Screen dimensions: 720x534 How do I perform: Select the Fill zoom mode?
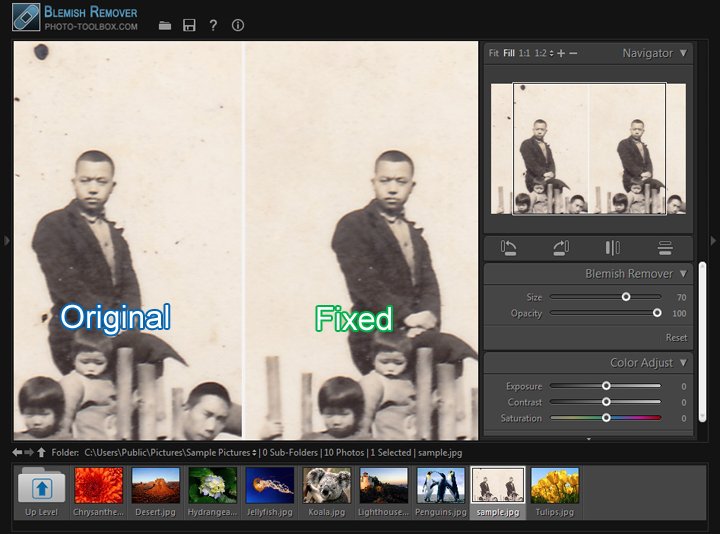pyautogui.click(x=509, y=53)
